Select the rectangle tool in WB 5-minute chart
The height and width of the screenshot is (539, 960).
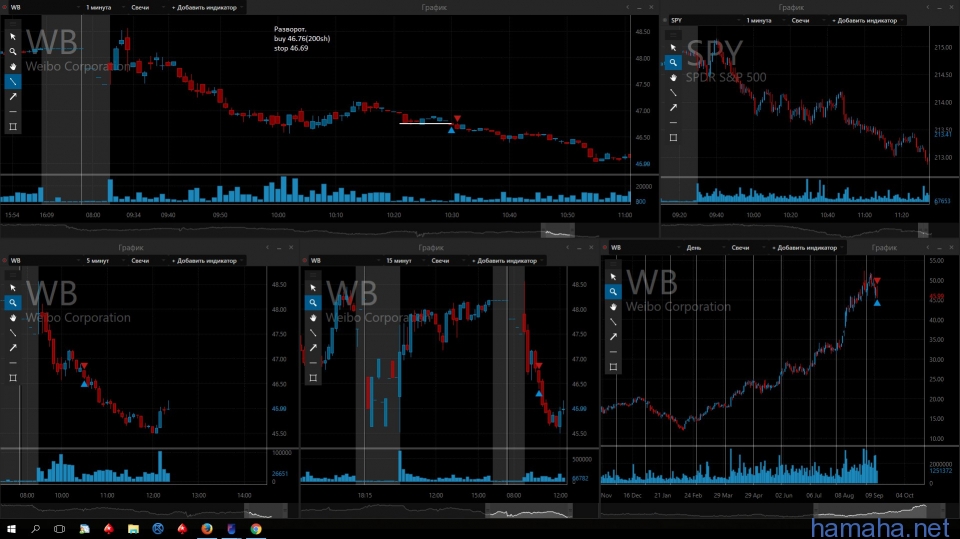13,378
